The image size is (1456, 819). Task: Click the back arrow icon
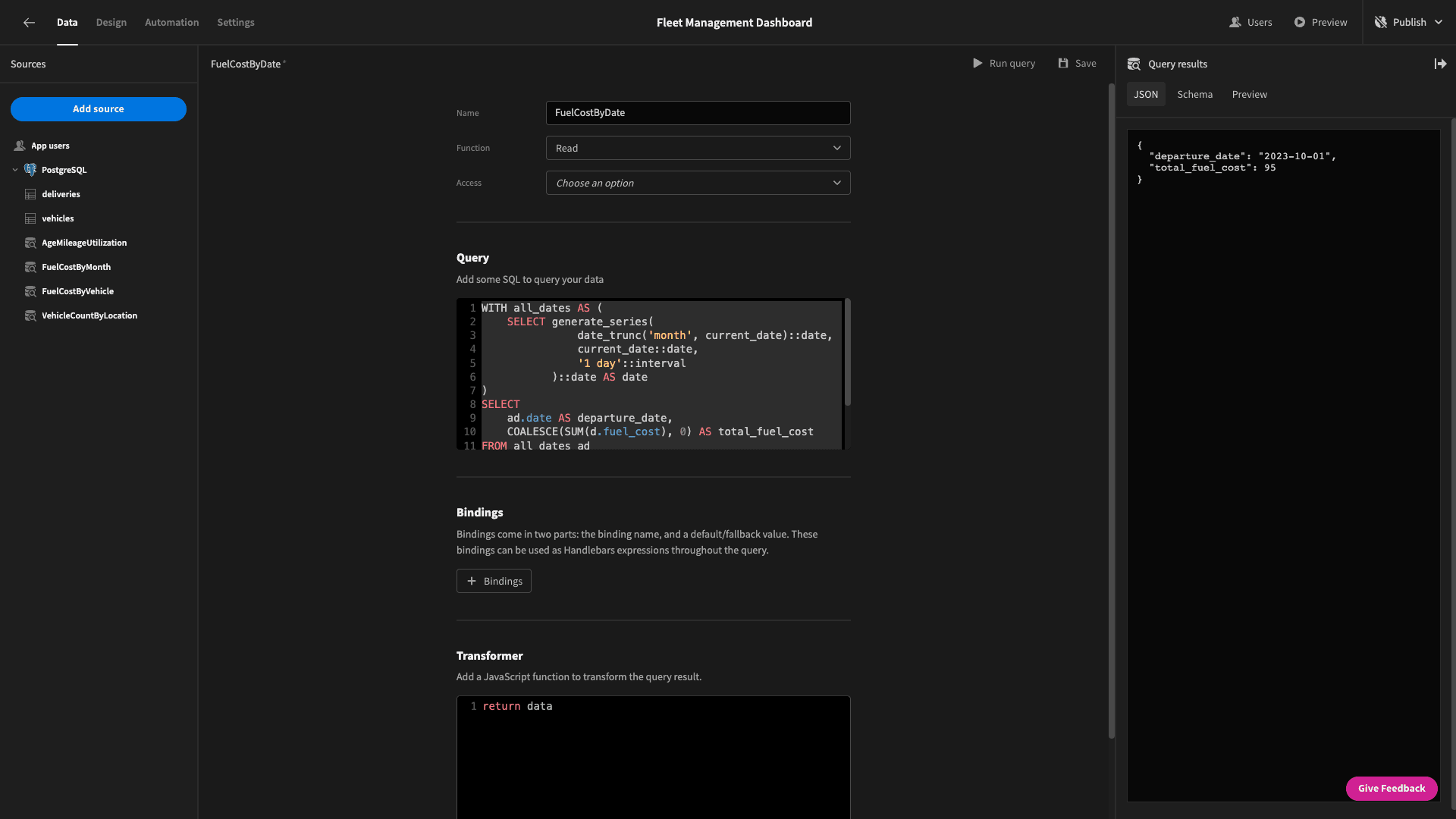29,23
